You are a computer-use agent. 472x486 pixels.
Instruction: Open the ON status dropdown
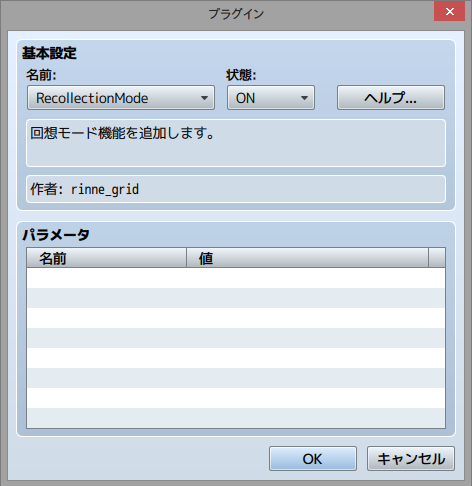(x=271, y=98)
